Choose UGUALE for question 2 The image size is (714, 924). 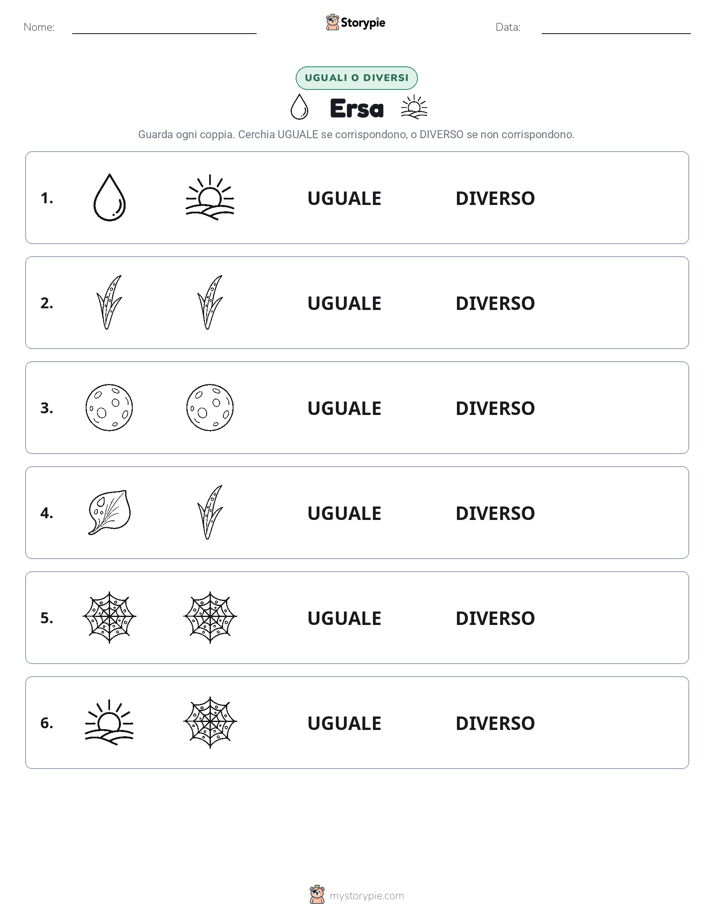pyautogui.click(x=344, y=303)
